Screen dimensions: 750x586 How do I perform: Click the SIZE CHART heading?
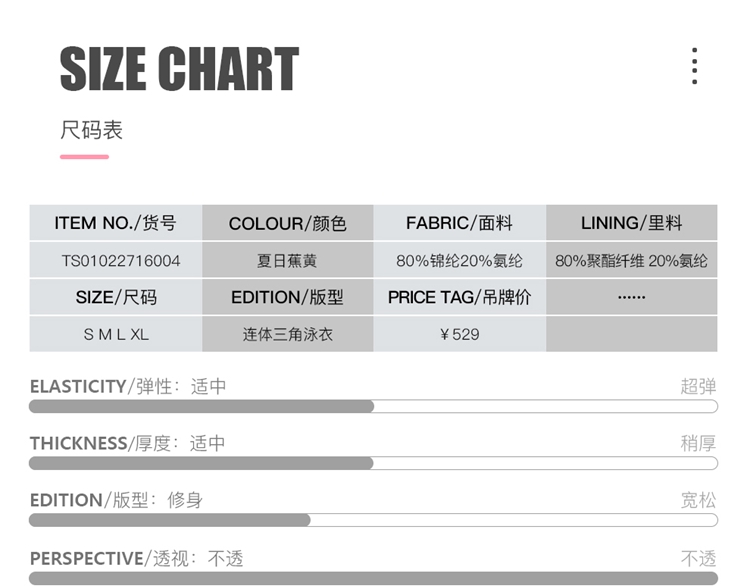pyautogui.click(x=179, y=69)
